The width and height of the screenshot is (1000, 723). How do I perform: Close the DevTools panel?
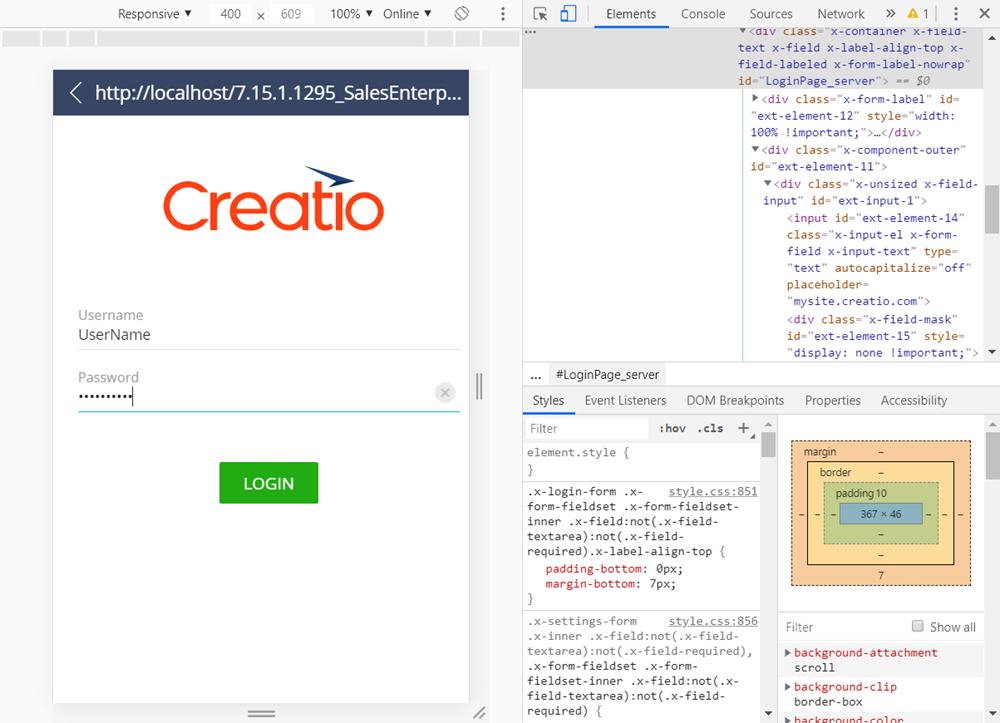pos(984,13)
